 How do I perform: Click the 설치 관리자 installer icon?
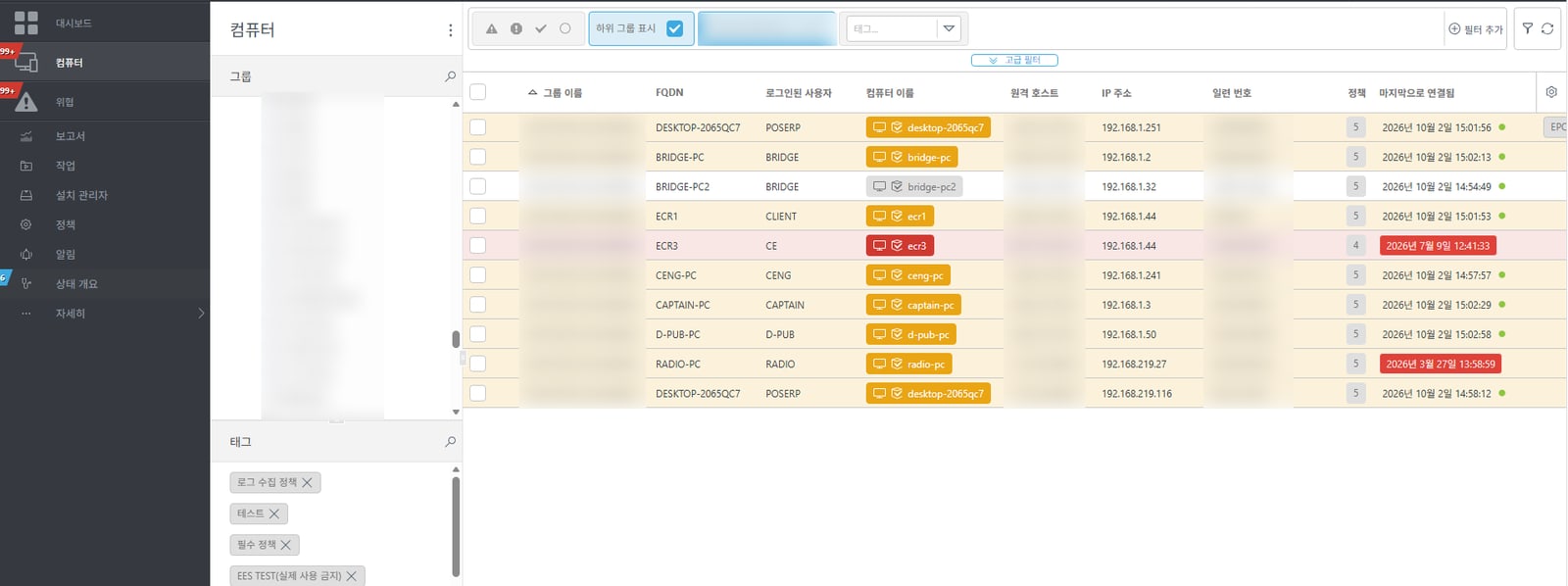[x=26, y=195]
